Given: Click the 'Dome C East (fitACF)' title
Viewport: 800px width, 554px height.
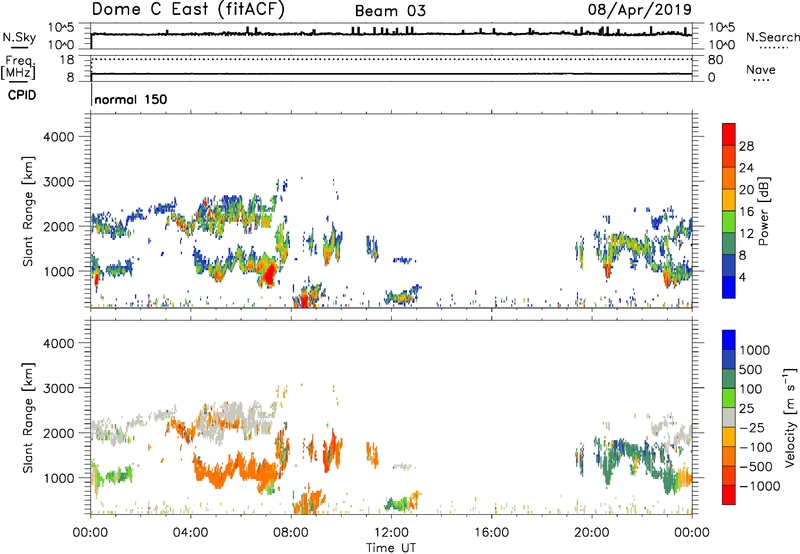Looking at the screenshot, I should click(x=188, y=10).
